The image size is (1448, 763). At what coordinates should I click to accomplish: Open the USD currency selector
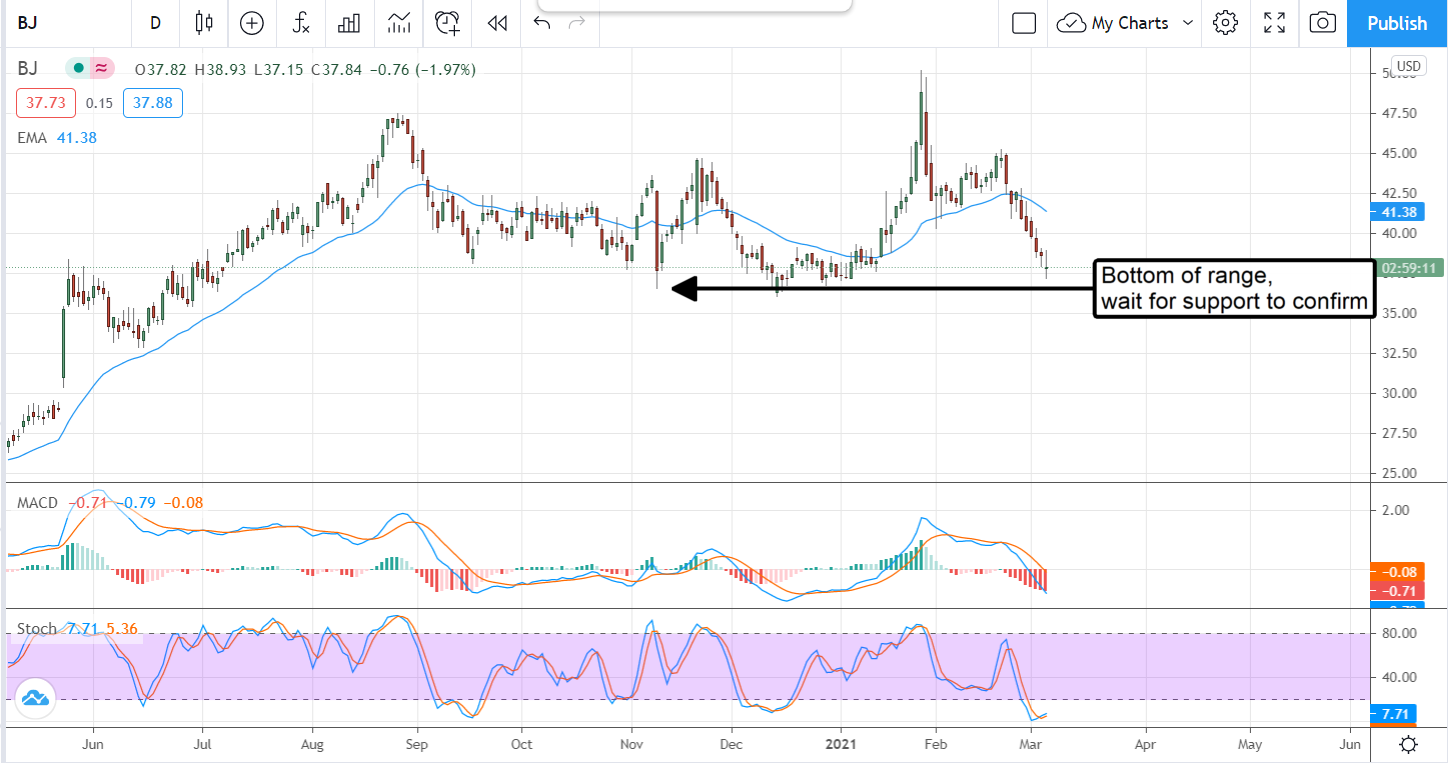click(x=1408, y=67)
